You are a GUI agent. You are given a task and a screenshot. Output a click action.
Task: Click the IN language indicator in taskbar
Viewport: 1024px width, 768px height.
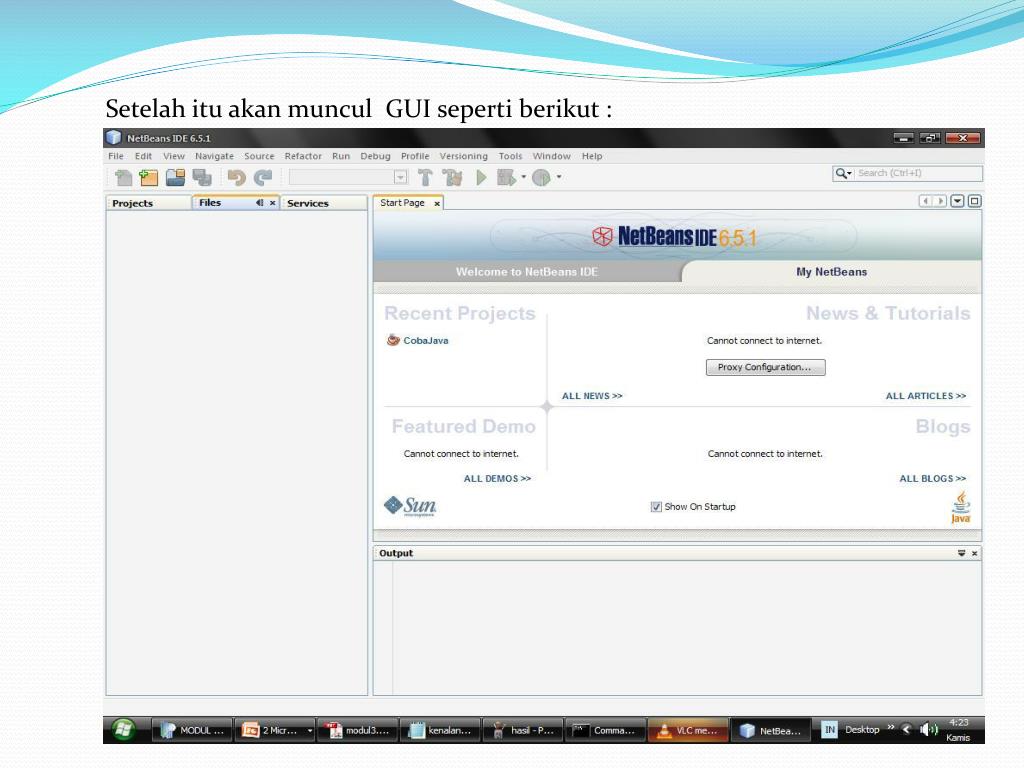[x=829, y=729]
